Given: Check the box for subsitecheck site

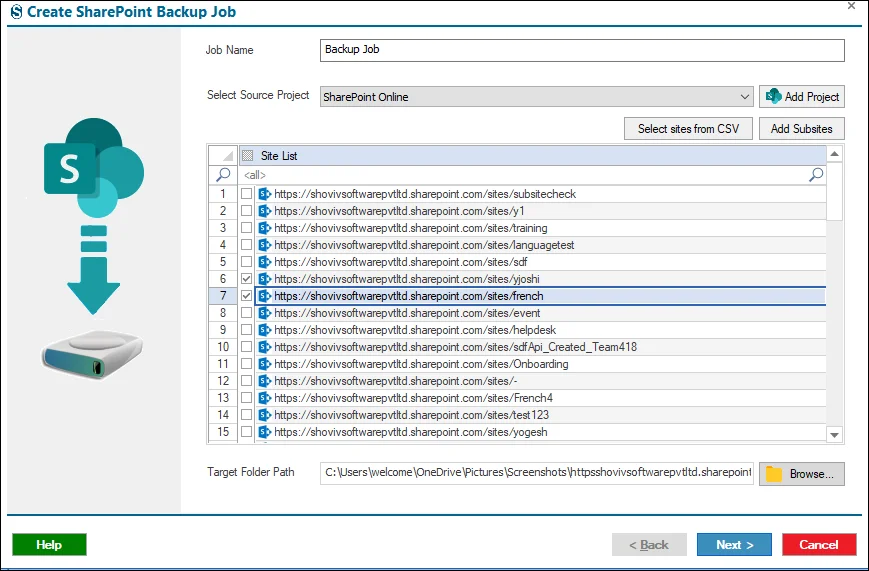Looking at the screenshot, I should coord(247,194).
